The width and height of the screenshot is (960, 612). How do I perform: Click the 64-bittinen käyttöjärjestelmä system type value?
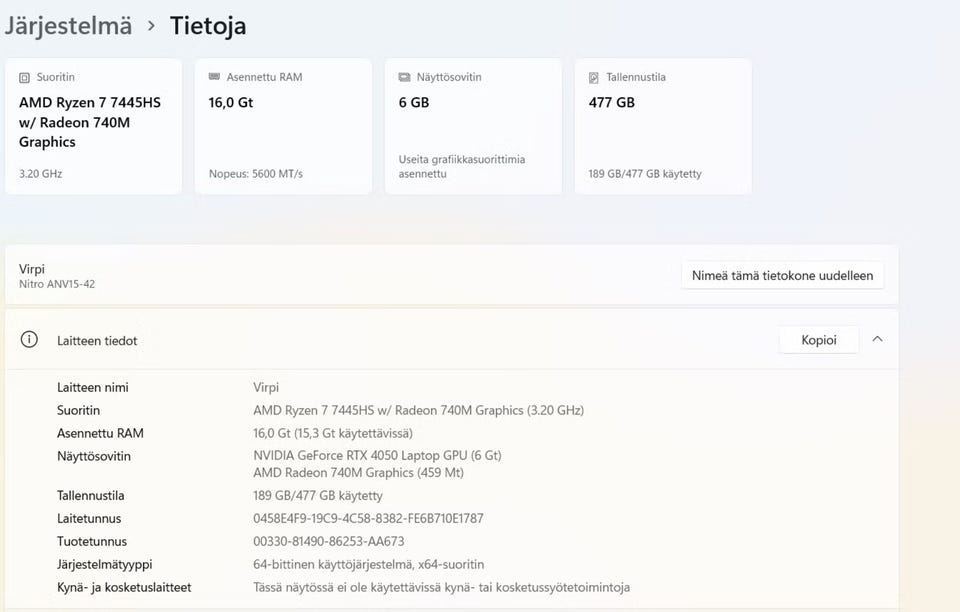[369, 564]
